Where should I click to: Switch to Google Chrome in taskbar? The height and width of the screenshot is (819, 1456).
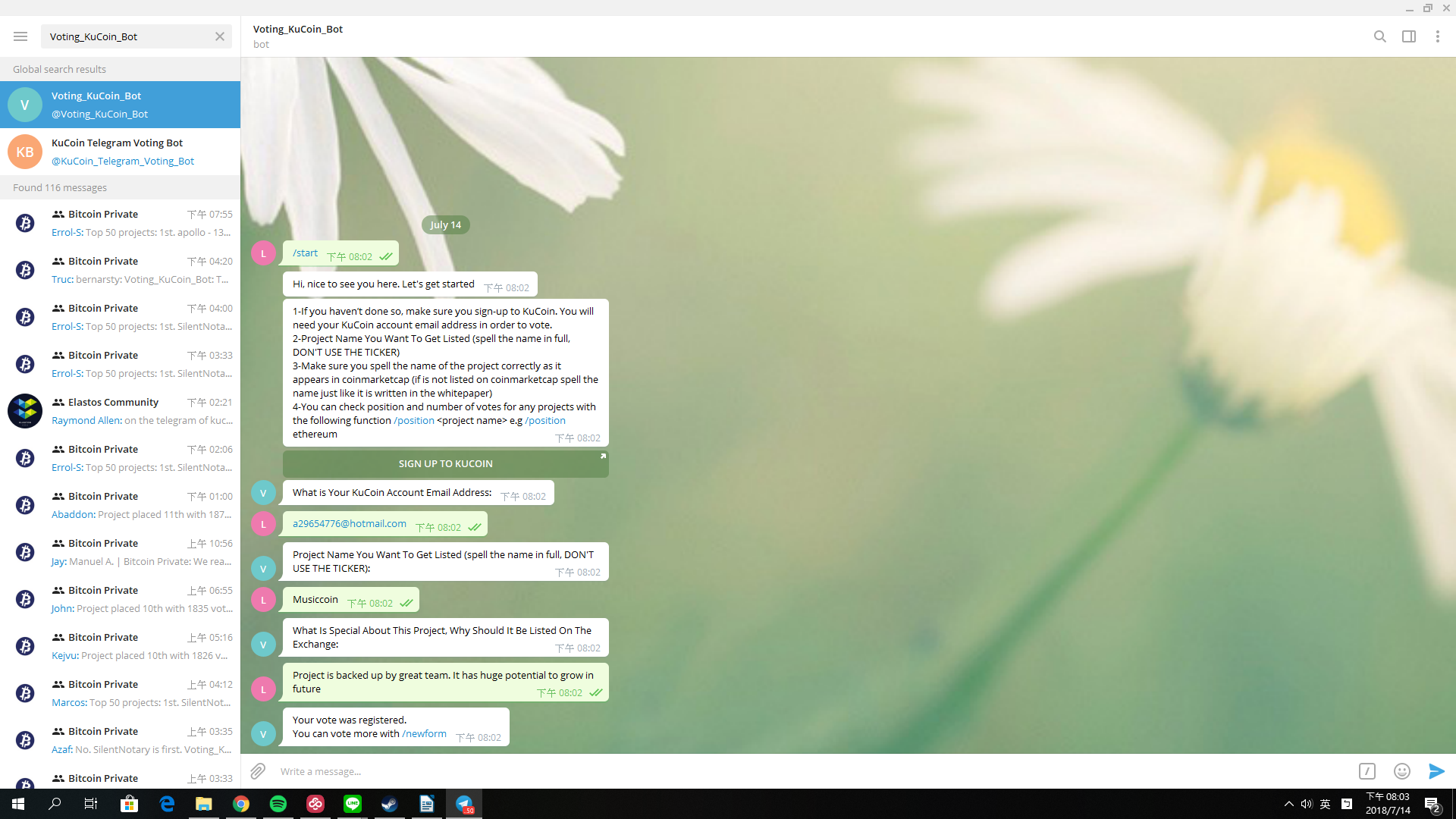tap(241, 804)
